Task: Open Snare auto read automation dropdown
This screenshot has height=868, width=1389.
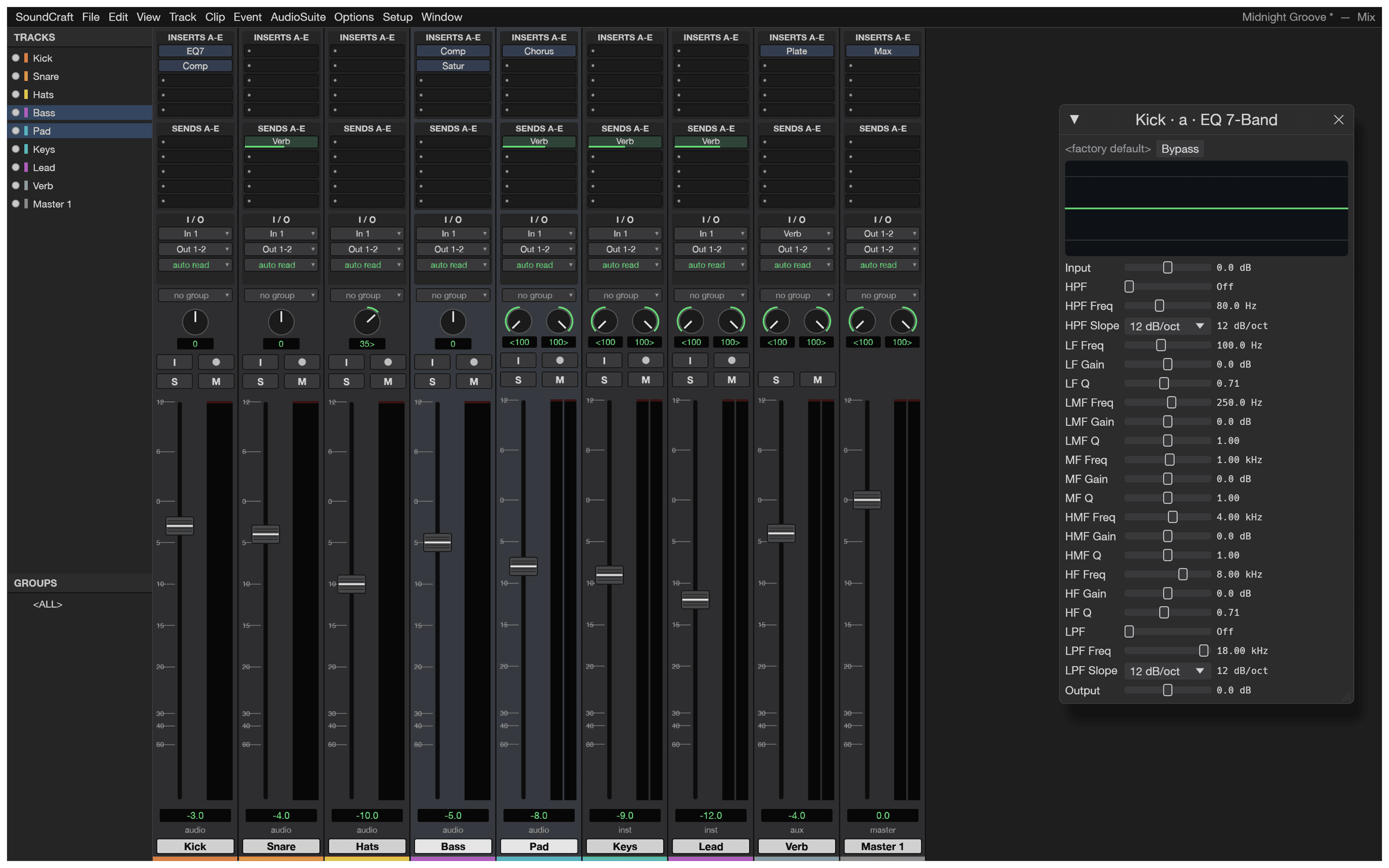Action: [281, 265]
